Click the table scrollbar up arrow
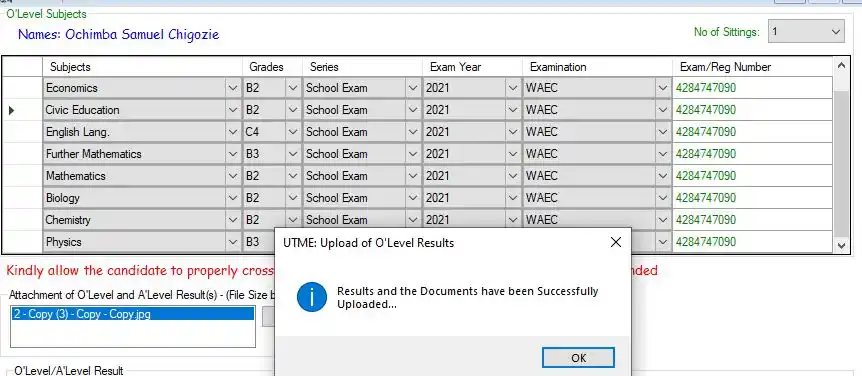 [x=841, y=66]
